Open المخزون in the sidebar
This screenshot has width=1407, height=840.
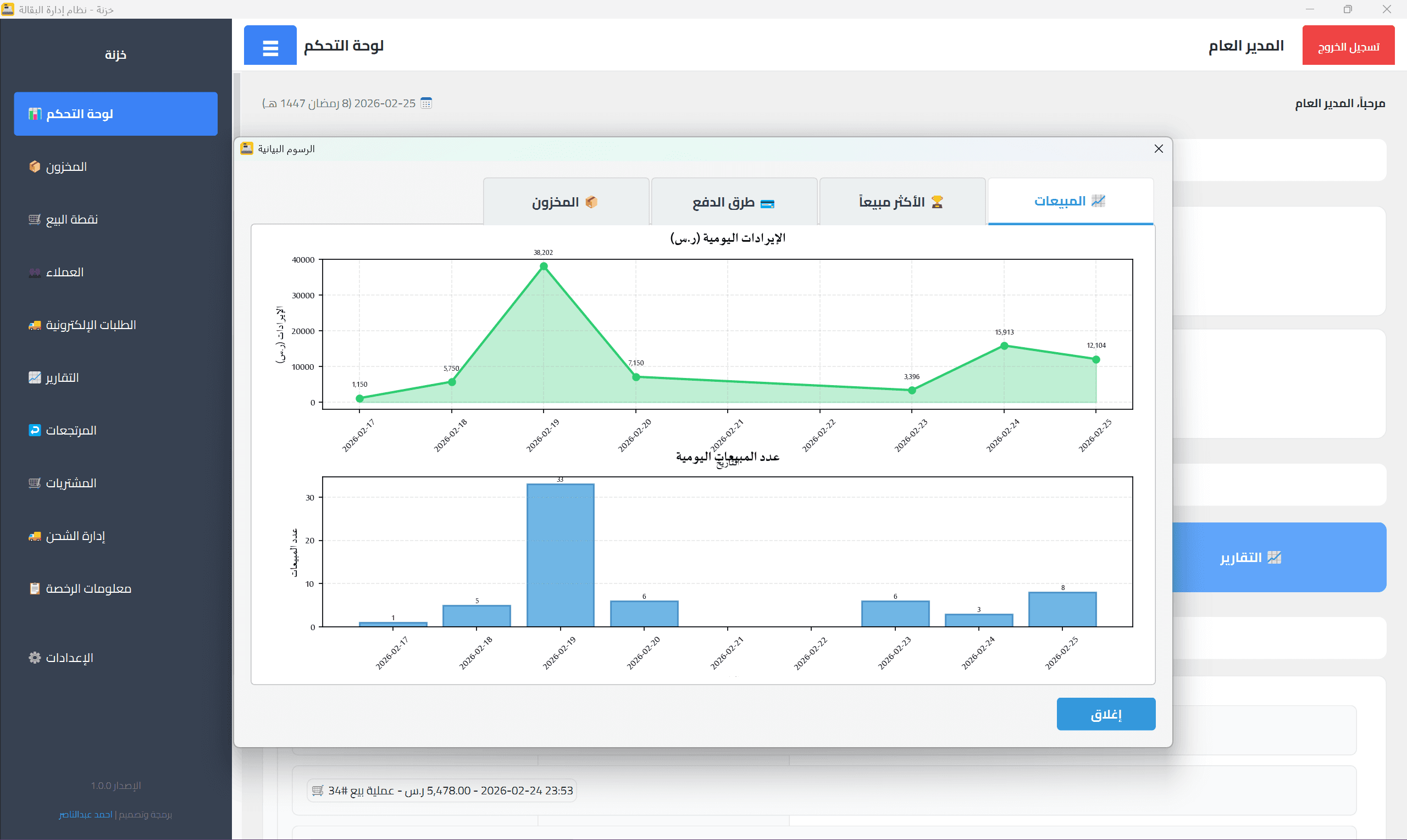(67, 166)
